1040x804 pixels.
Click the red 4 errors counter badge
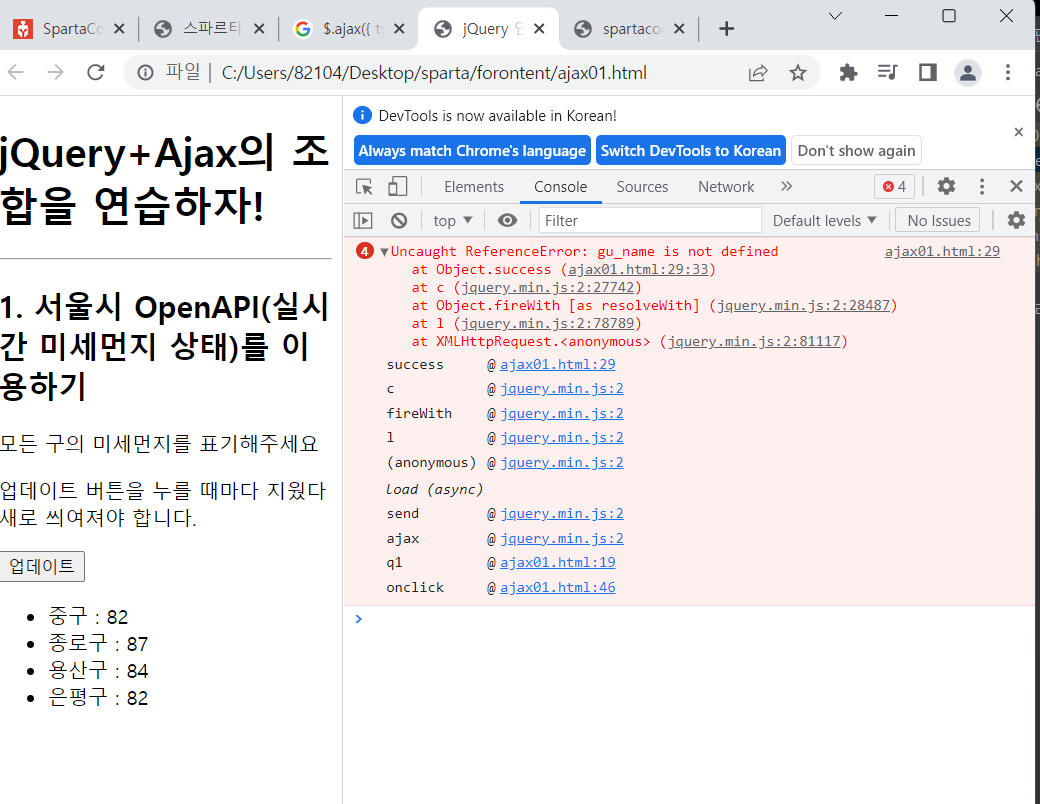pos(895,186)
